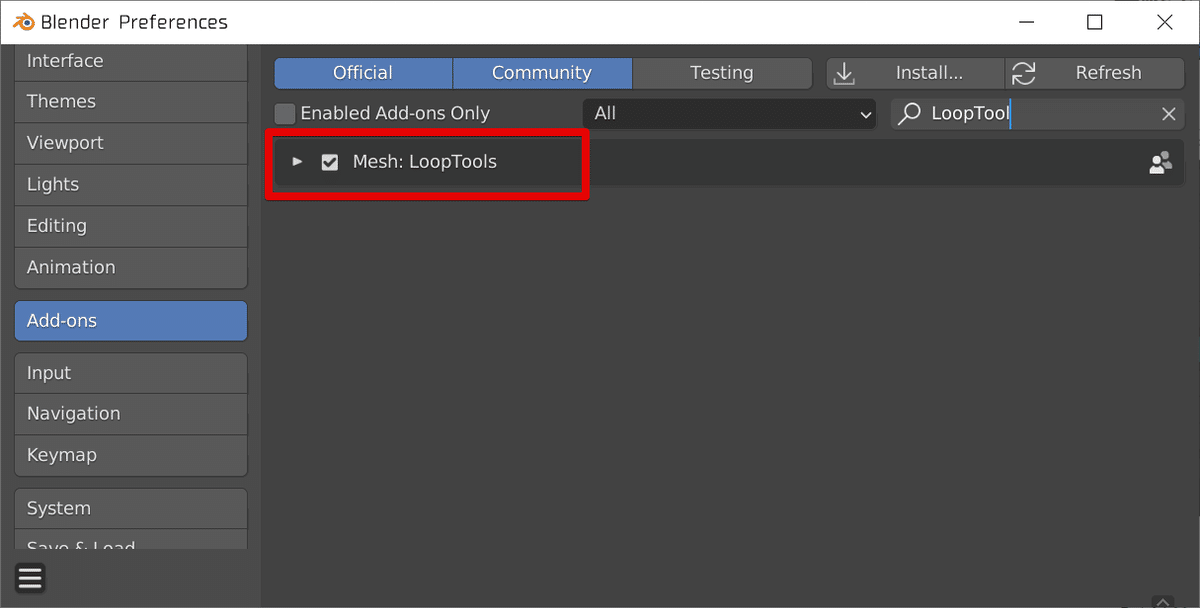
Task: Open the Lights preferences section
Action: pyautogui.click(x=131, y=185)
